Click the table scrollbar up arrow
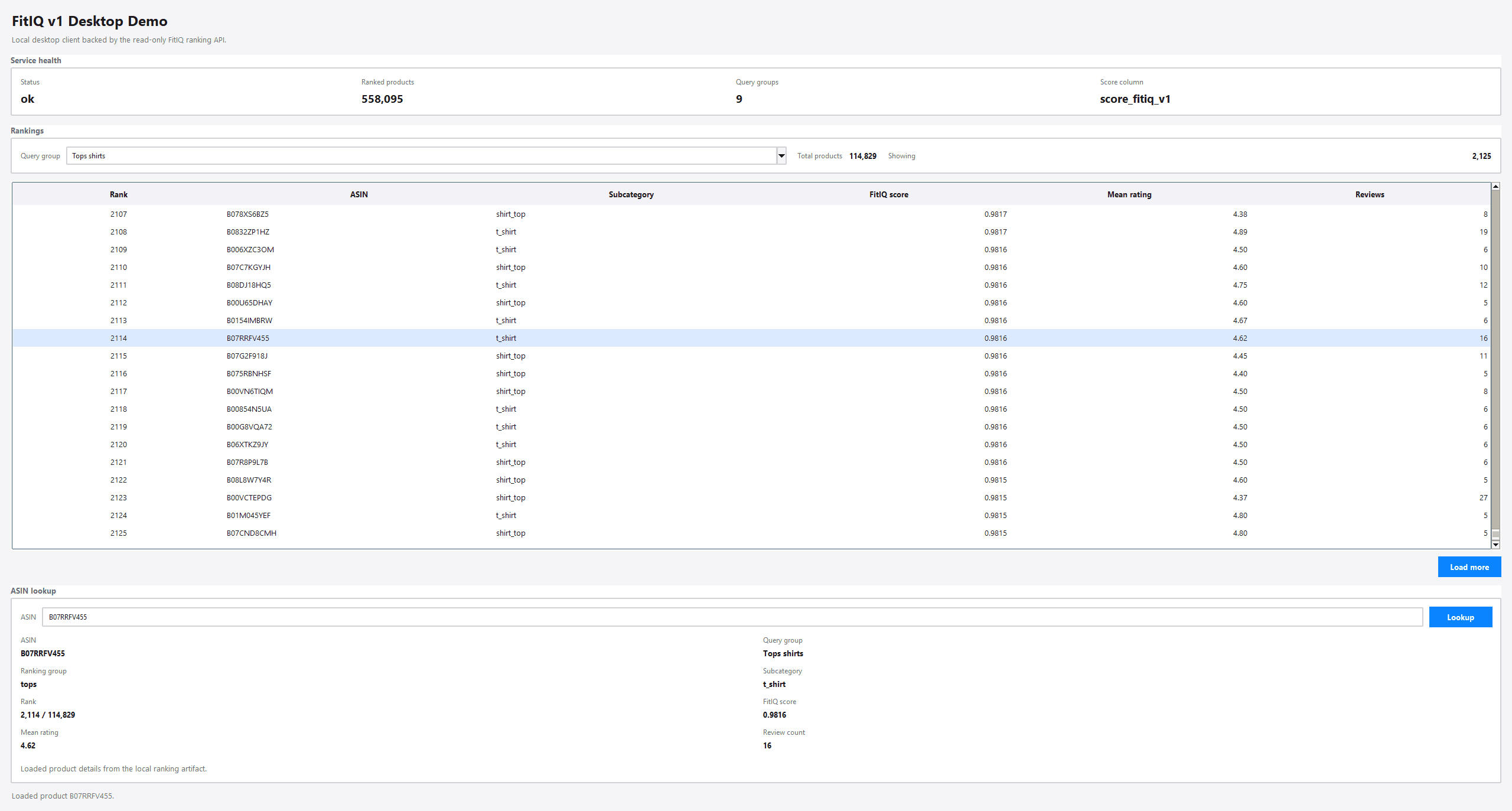1512x811 pixels. tap(1495, 187)
